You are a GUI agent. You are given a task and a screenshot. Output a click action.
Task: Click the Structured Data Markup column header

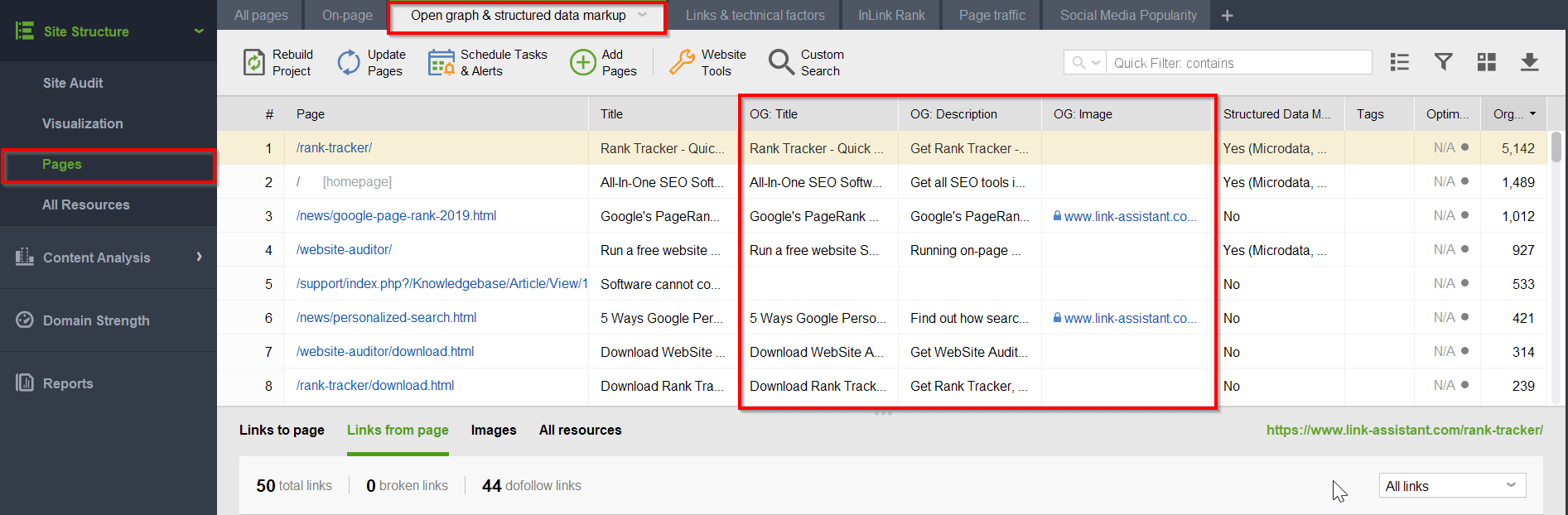tap(1280, 114)
